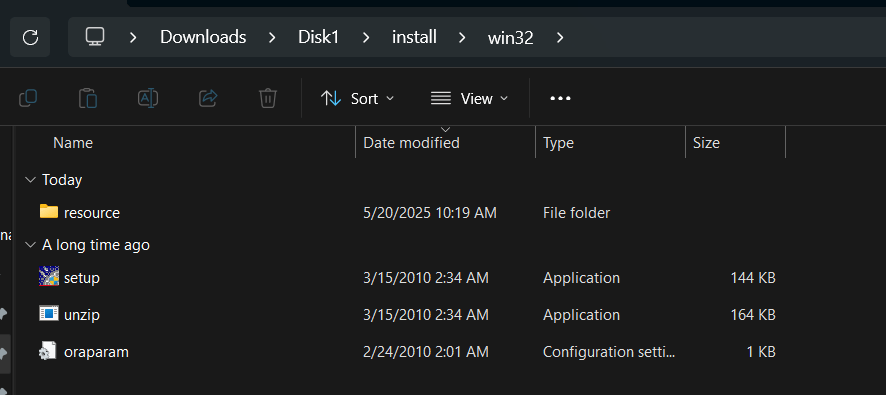Open the Sort dropdown menu
The height and width of the screenshot is (395, 886).
pyautogui.click(x=357, y=98)
